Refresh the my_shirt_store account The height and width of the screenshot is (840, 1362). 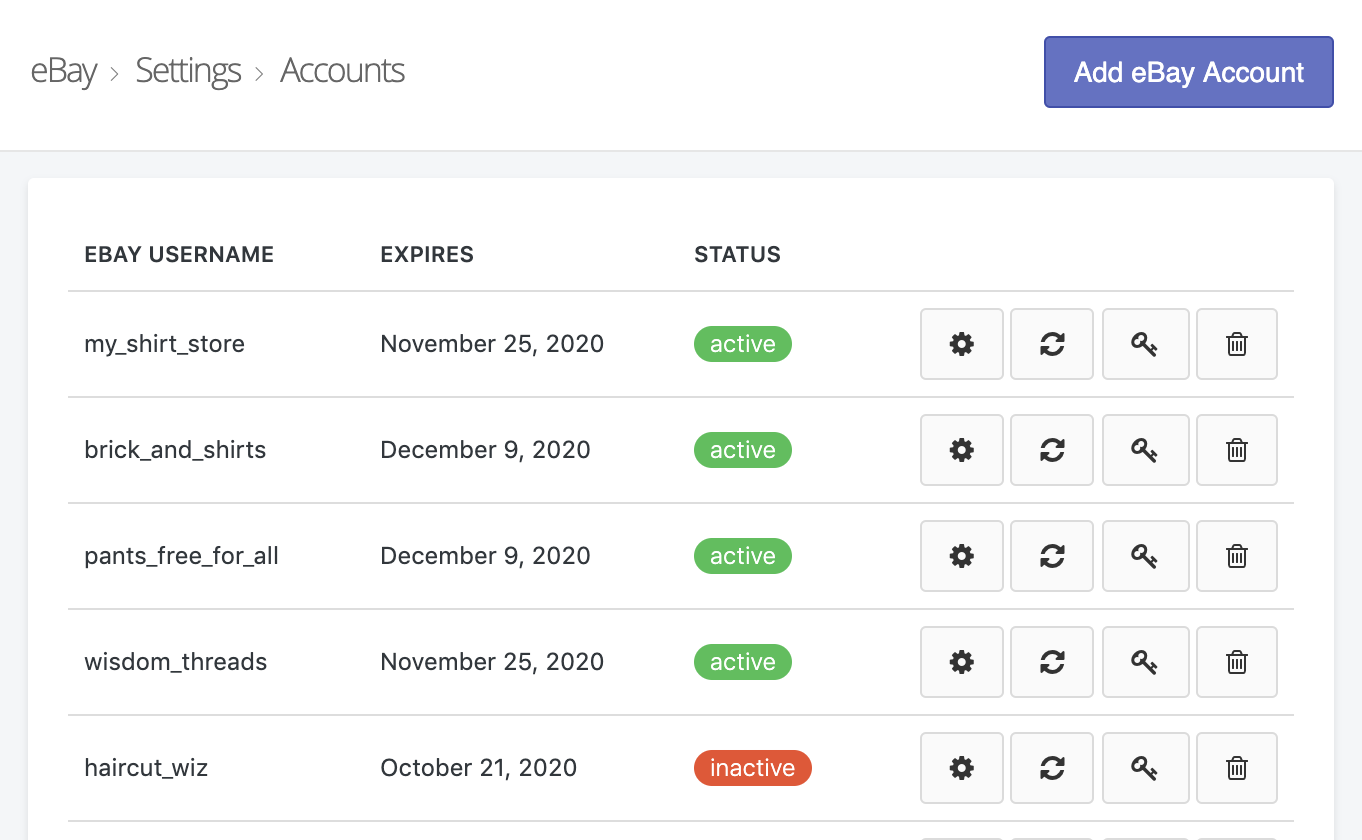click(1051, 343)
